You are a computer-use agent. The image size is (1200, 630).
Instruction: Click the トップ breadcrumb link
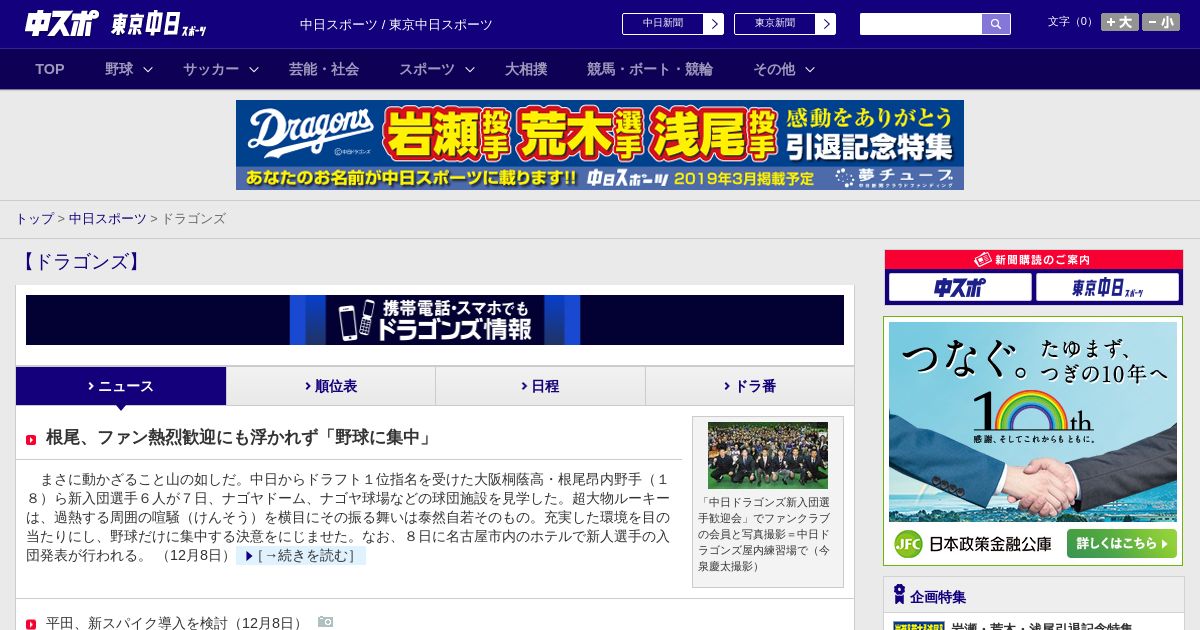click(34, 218)
